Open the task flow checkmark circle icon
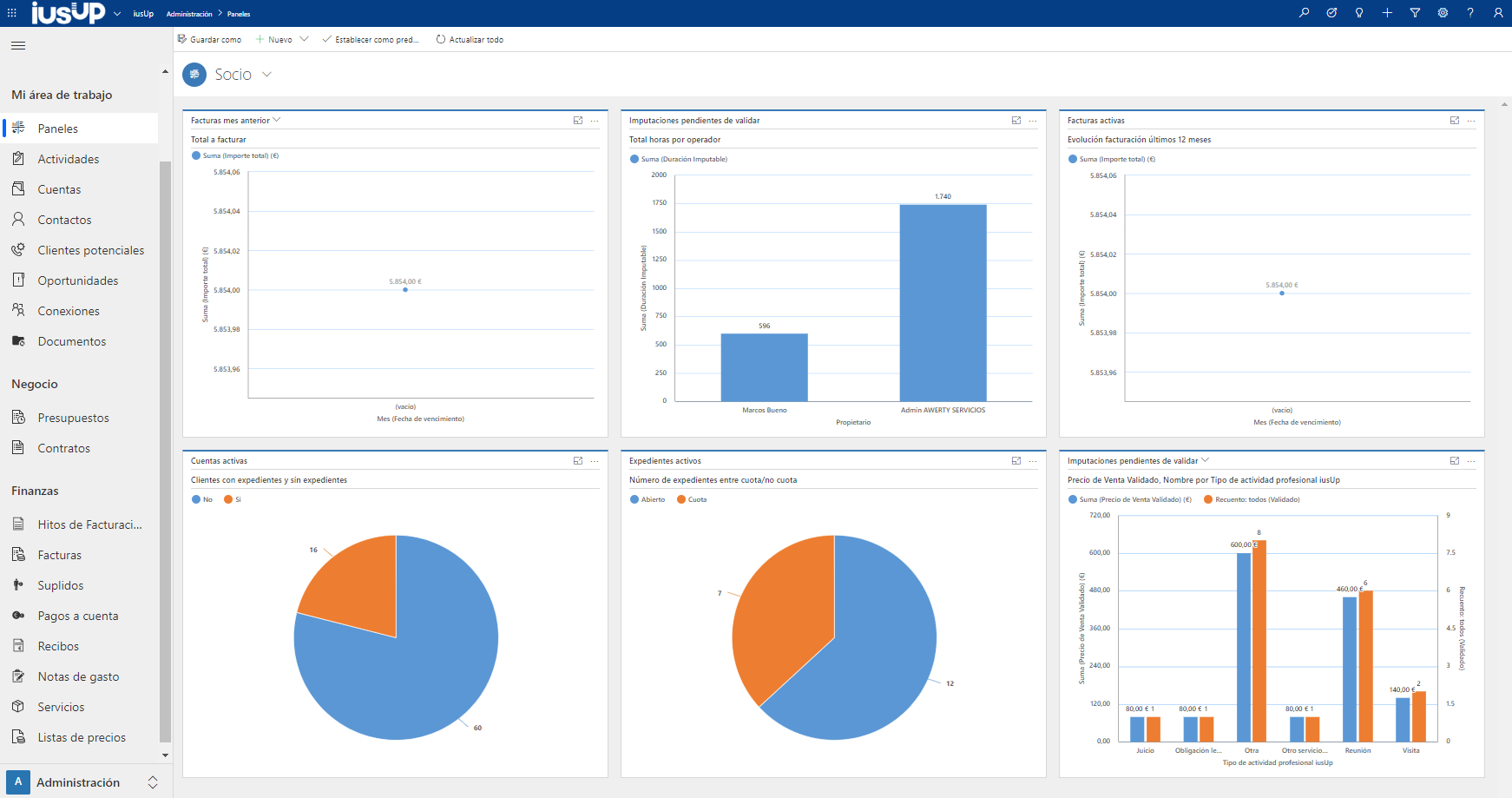This screenshot has height=798, width=1512. tap(1331, 13)
